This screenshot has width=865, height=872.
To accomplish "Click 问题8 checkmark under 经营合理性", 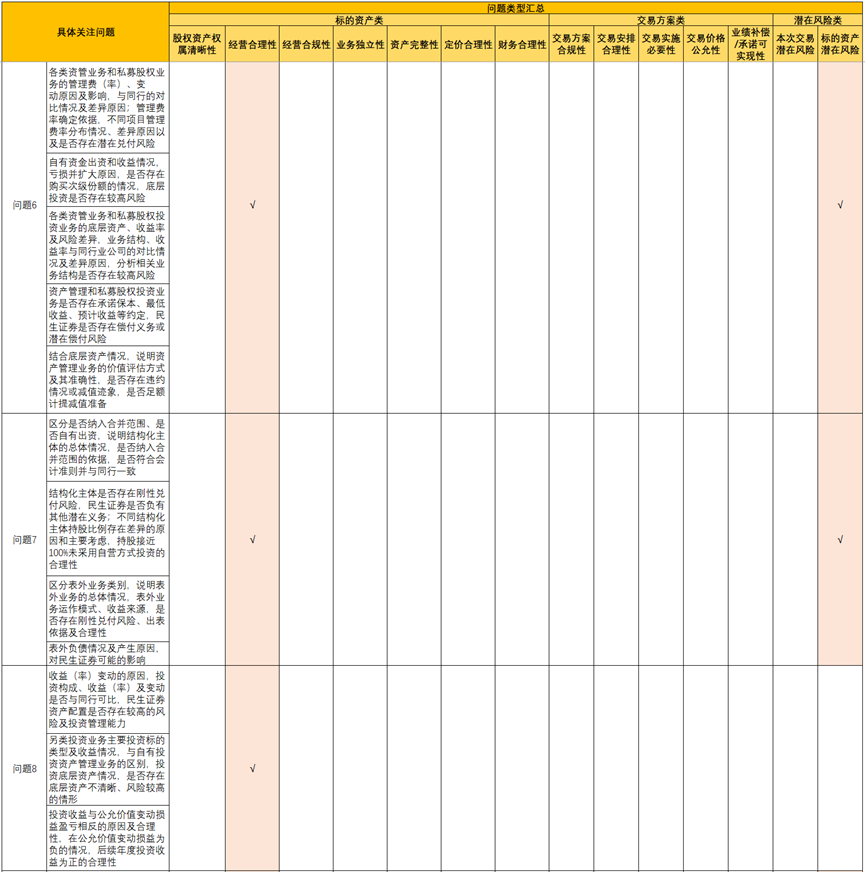I will click(253, 769).
